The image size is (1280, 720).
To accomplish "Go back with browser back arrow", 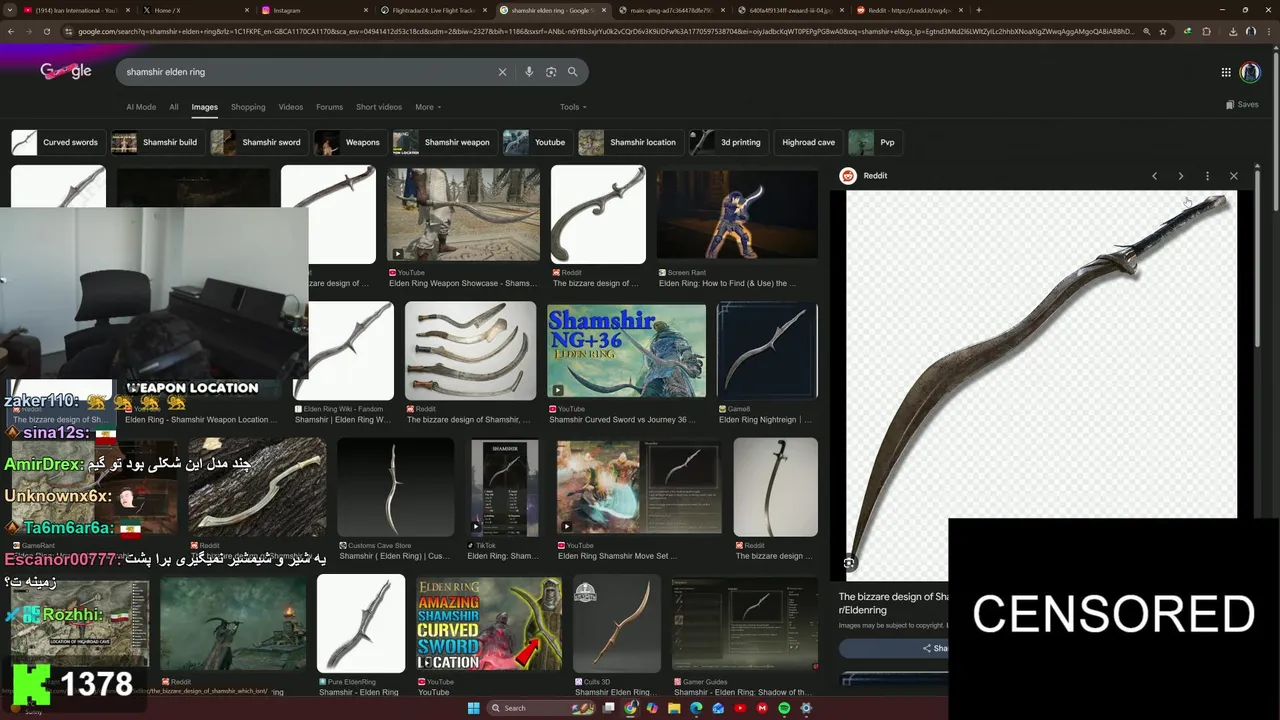I will point(11,31).
